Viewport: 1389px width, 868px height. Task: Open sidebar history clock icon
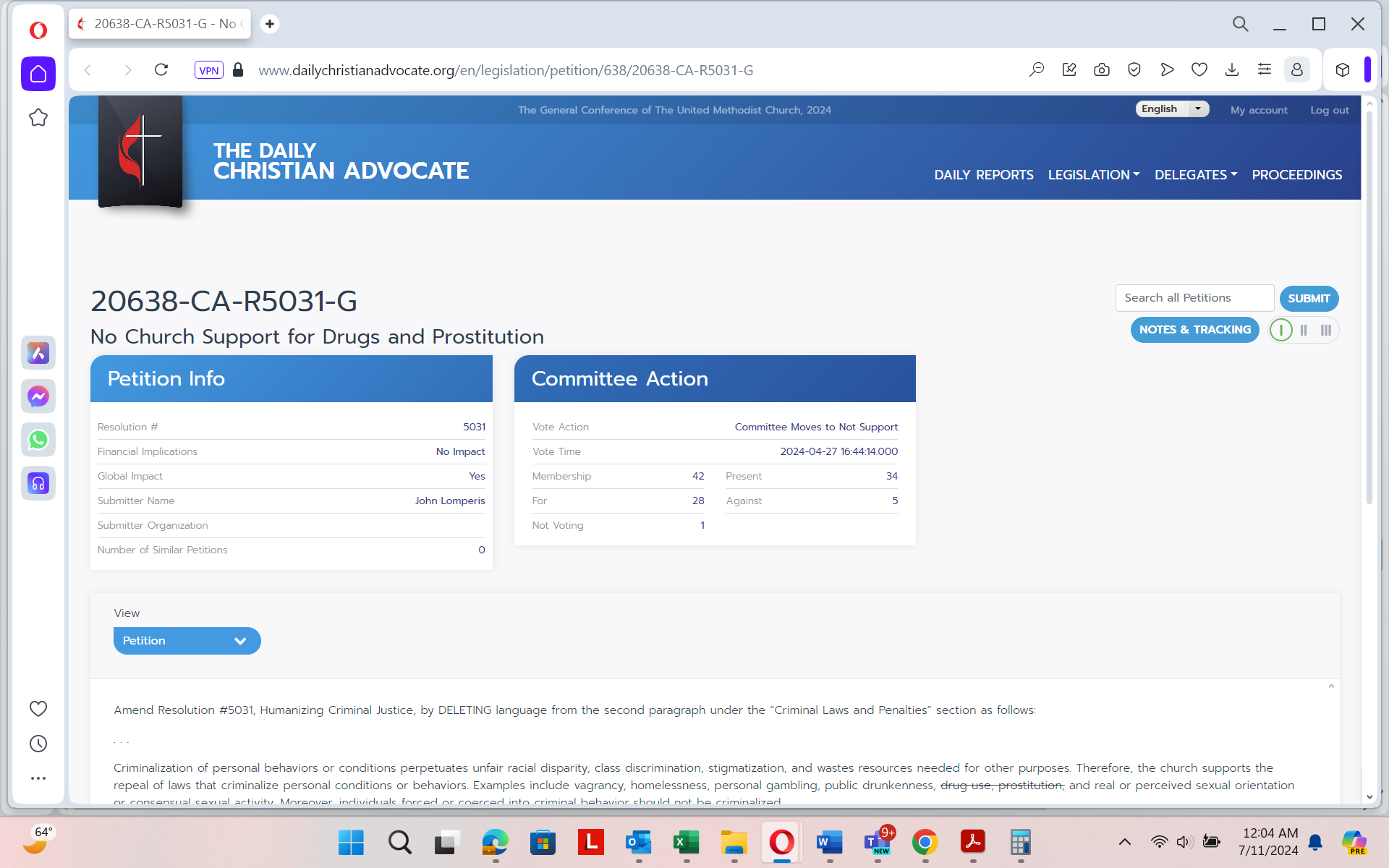[x=38, y=744]
